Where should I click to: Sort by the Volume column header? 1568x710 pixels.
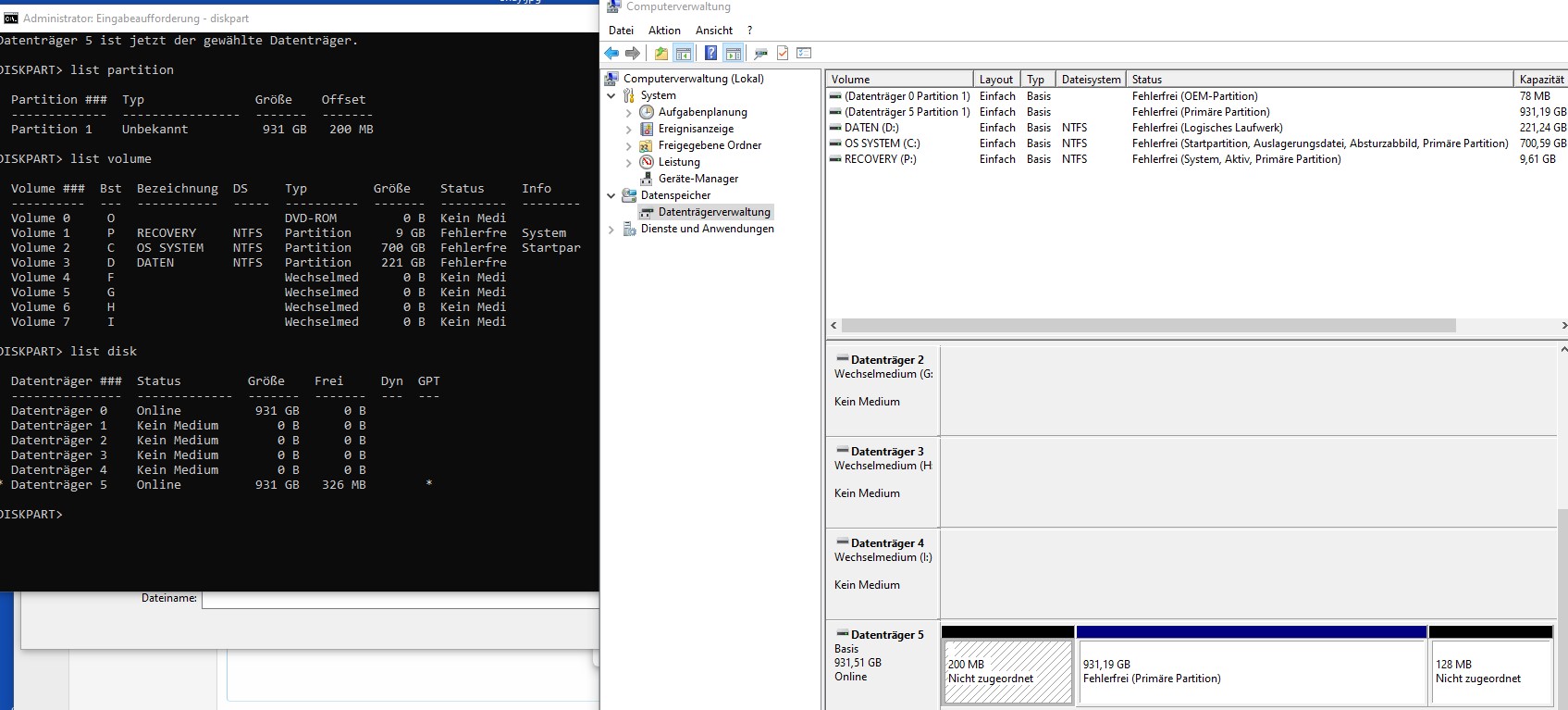[x=900, y=80]
